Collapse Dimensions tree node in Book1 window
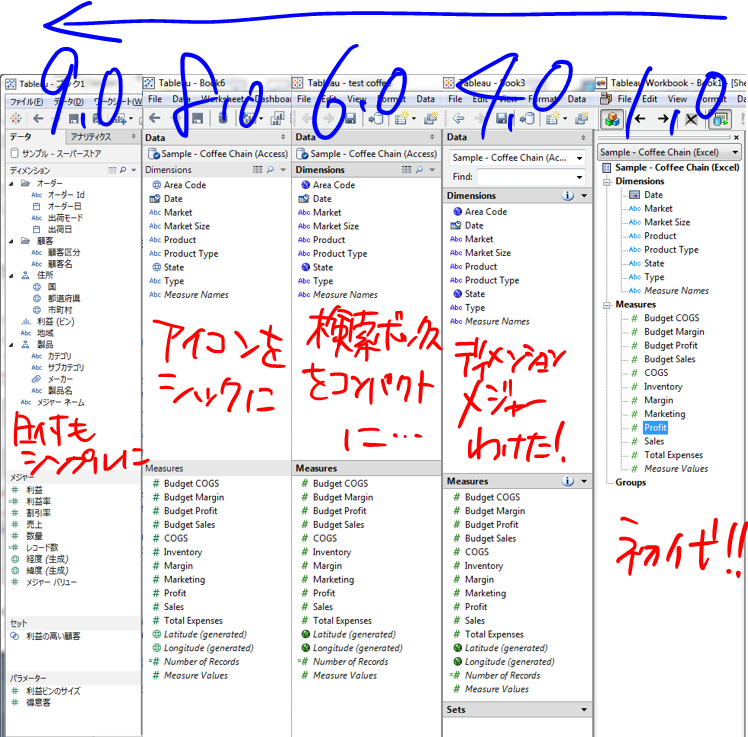Image resolution: width=748 pixels, height=737 pixels. 607,182
